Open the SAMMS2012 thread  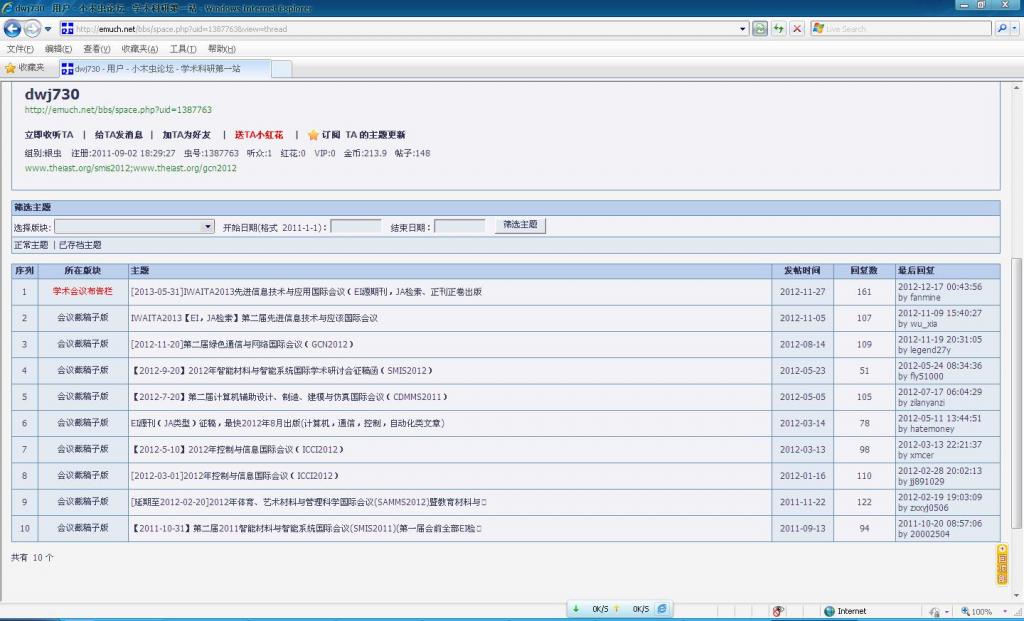[309, 502]
